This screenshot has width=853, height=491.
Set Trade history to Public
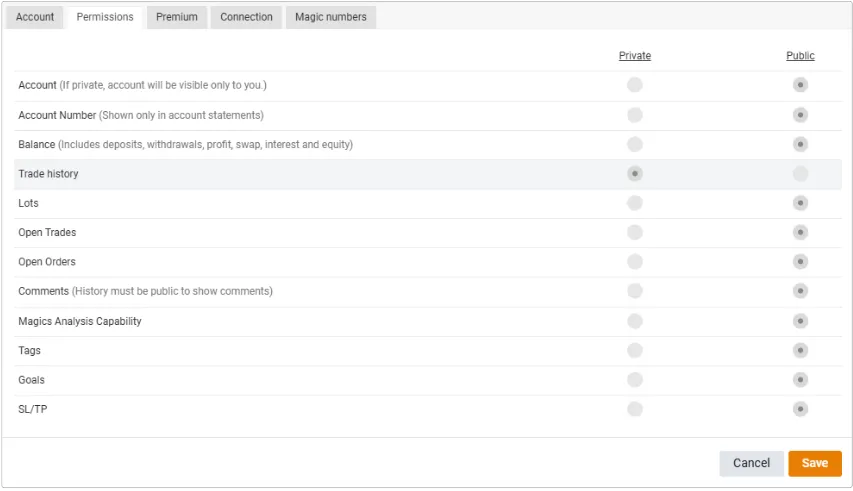click(x=800, y=174)
